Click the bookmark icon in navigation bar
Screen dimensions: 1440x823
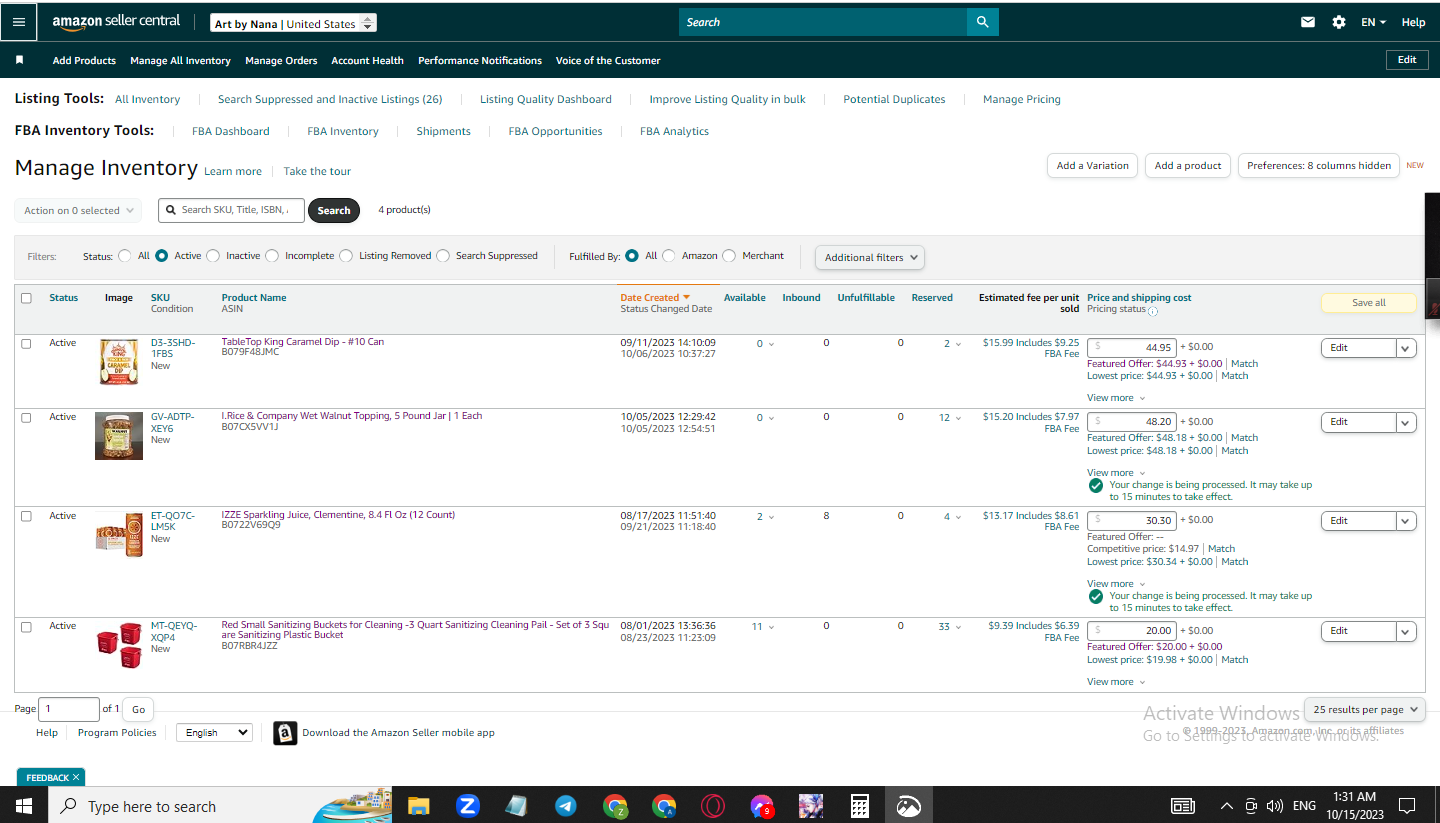[x=19, y=60]
